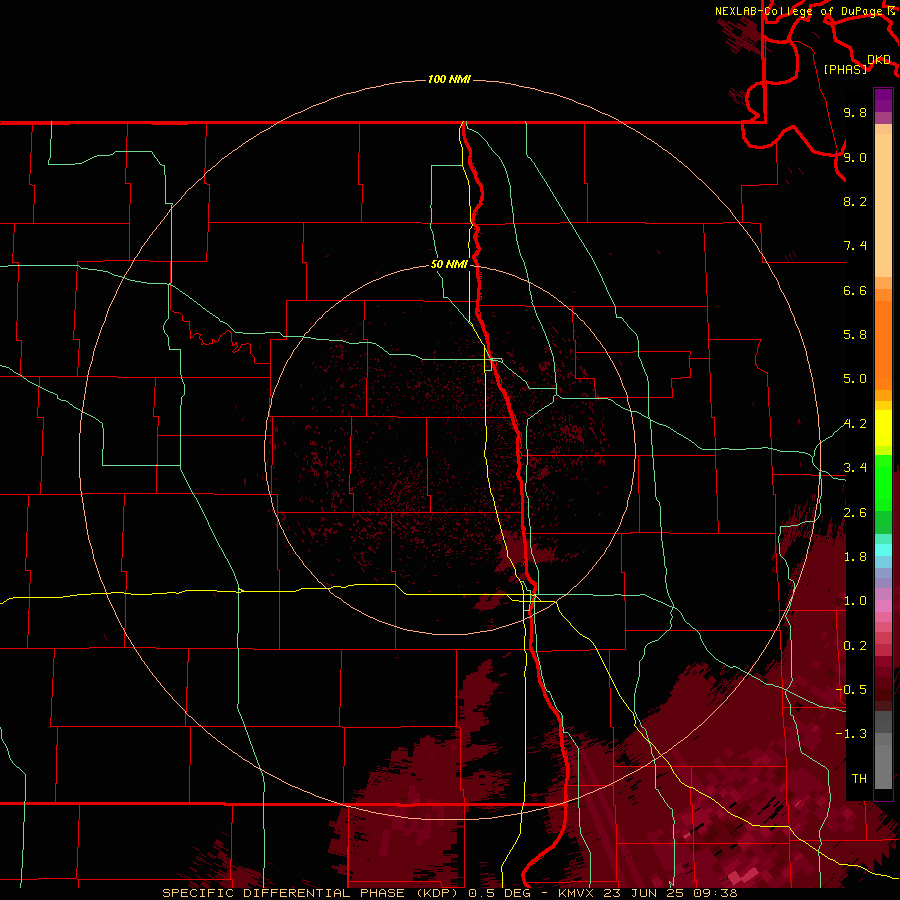Click the 100 NMI range ring label
This screenshot has height=900, width=900.
point(449,79)
